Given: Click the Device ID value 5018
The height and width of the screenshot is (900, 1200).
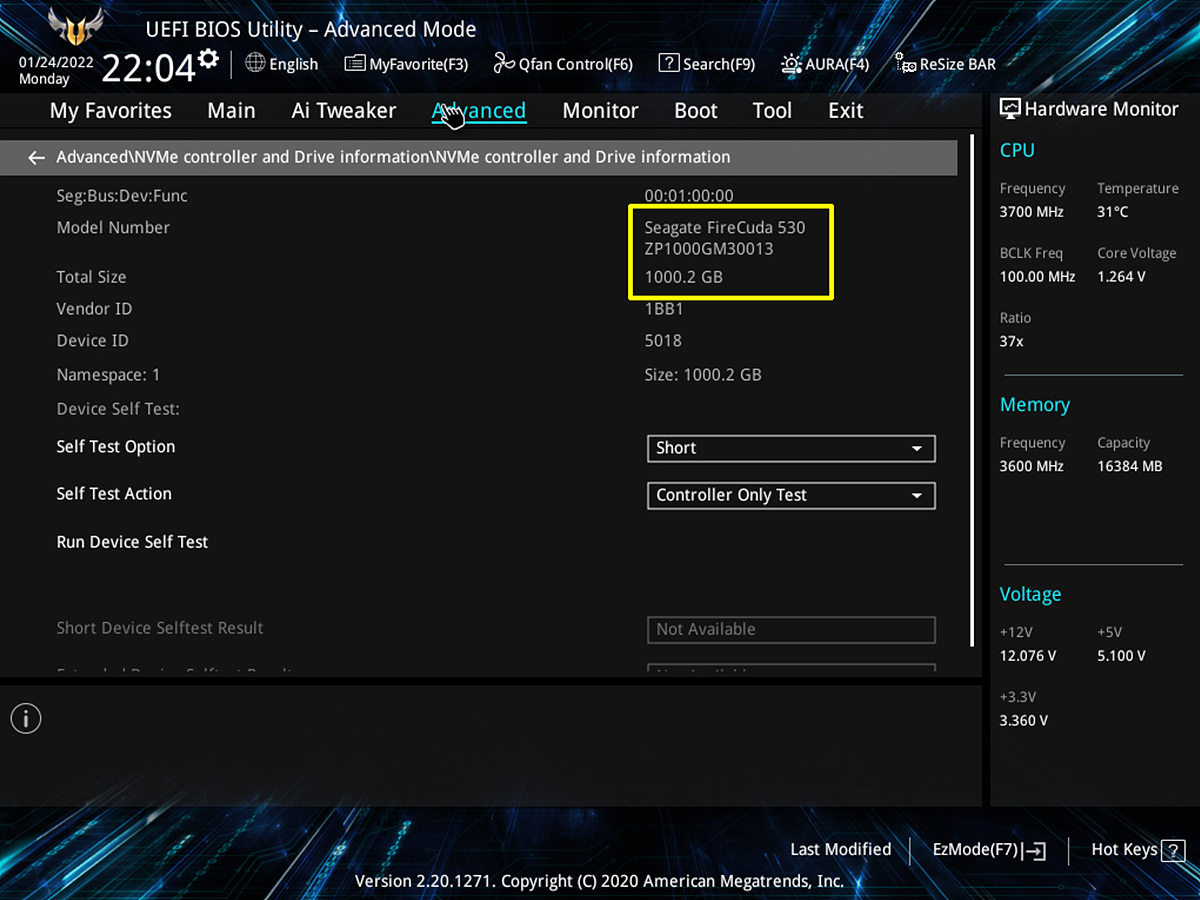Looking at the screenshot, I should point(663,341).
